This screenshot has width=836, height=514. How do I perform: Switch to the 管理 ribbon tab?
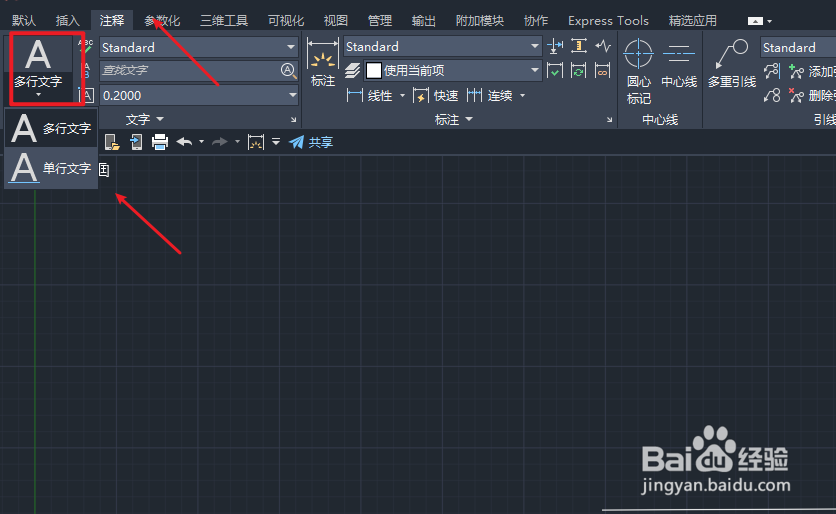pos(380,21)
